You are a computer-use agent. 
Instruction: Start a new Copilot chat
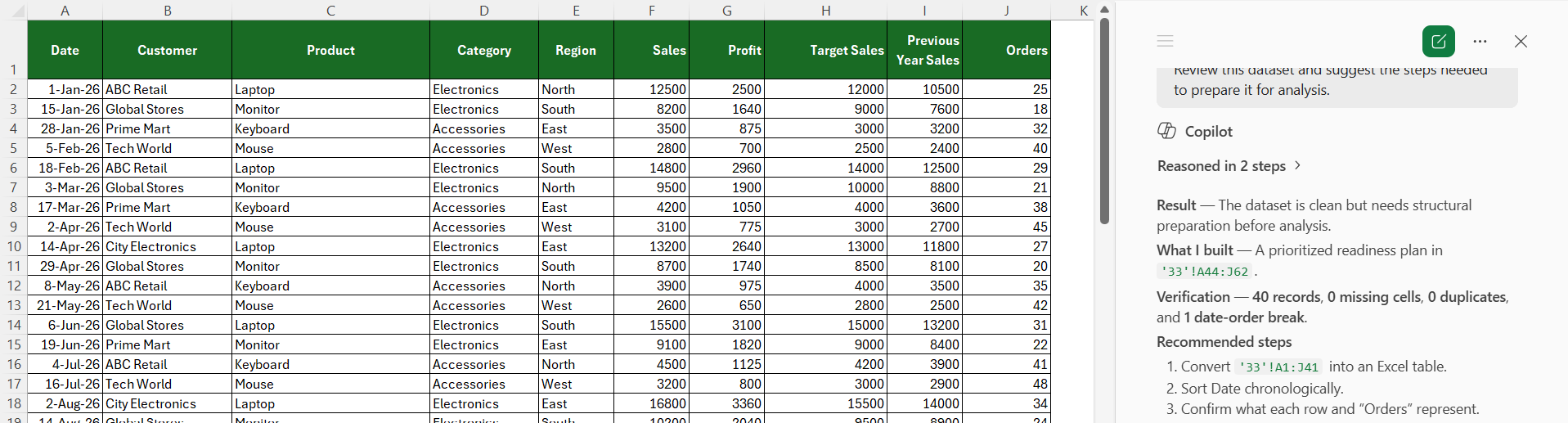1438,42
